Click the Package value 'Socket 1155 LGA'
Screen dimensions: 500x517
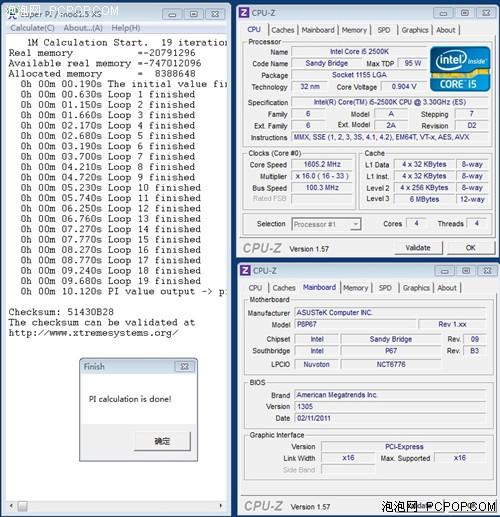point(359,75)
